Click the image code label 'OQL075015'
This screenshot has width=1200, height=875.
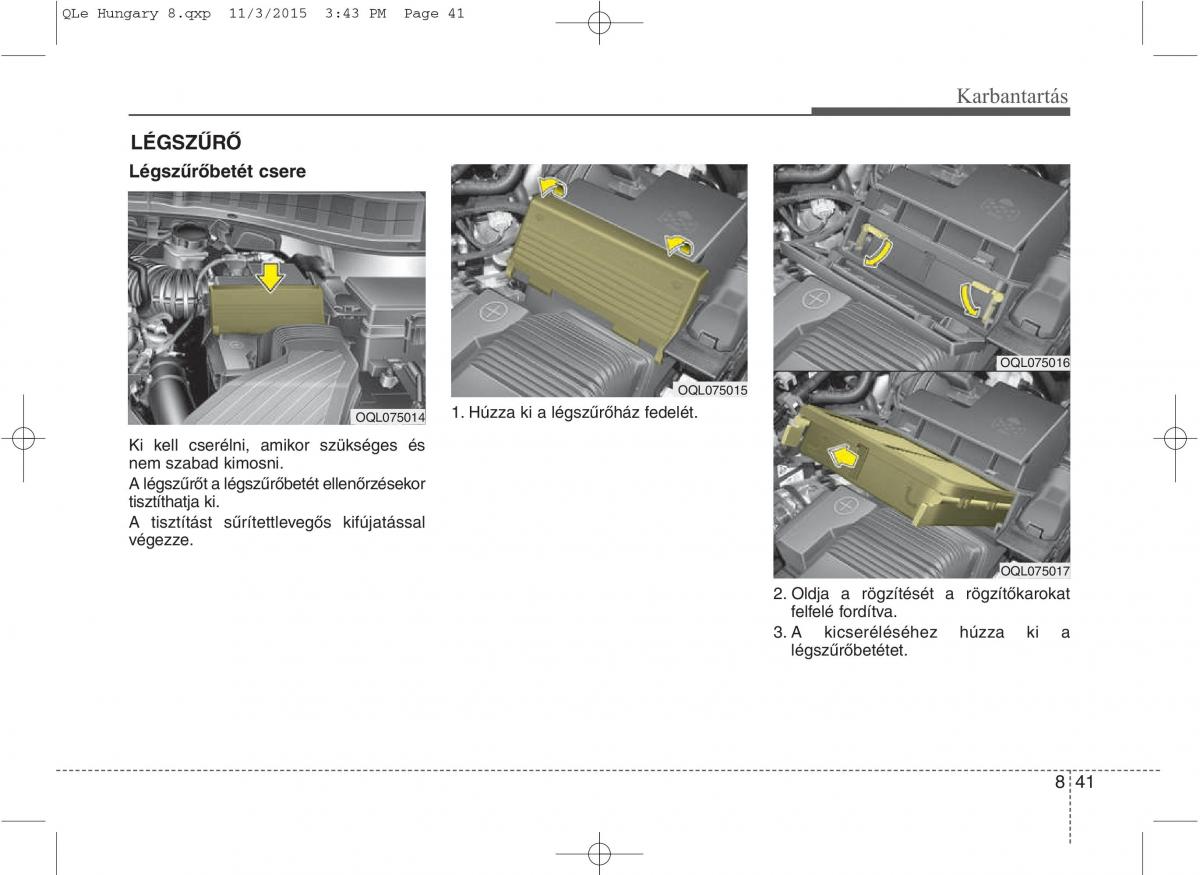tap(712, 390)
